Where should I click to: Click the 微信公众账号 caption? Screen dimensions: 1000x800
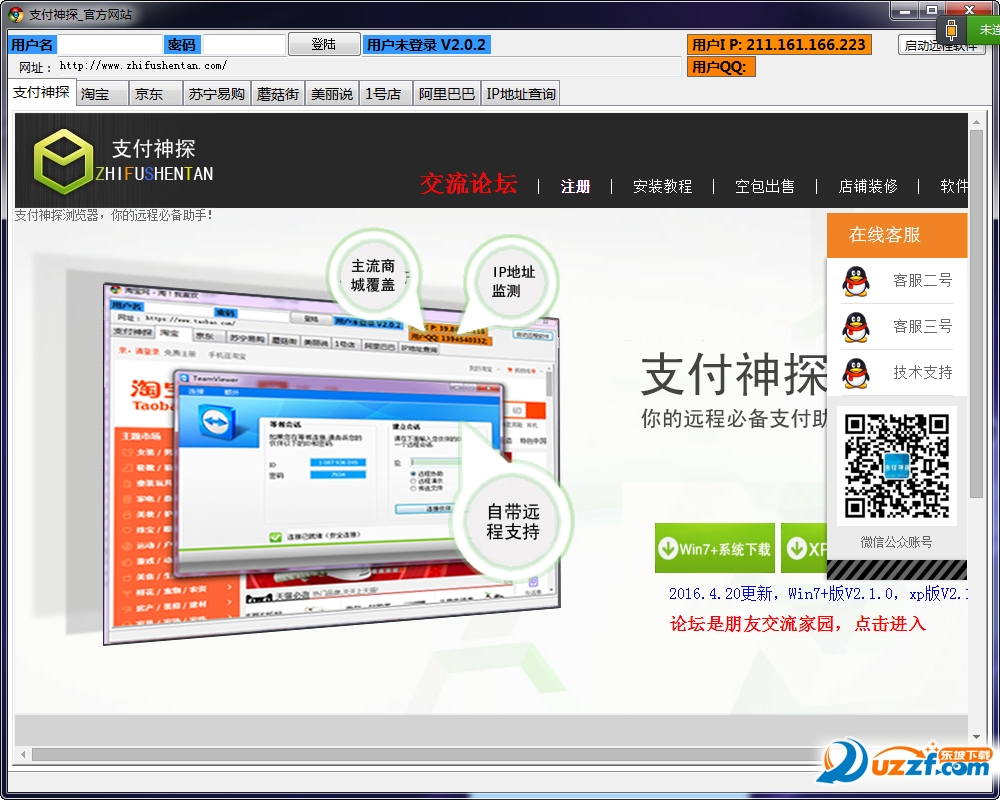[897, 542]
